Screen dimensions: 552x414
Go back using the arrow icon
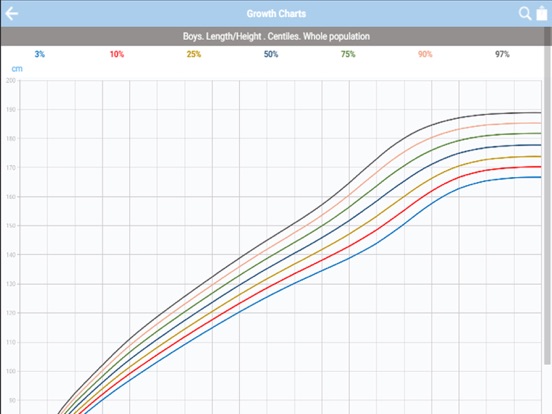[12, 14]
